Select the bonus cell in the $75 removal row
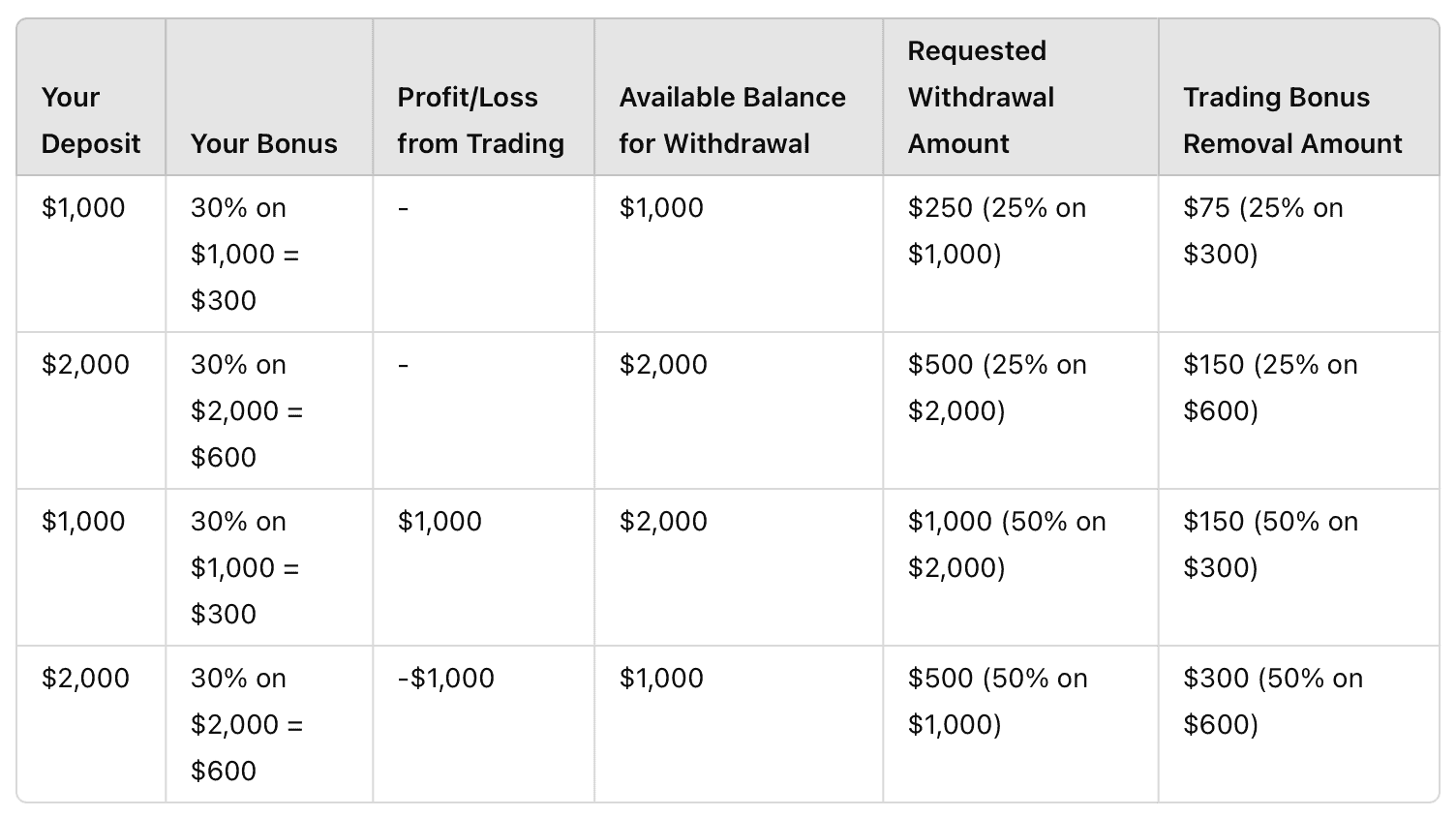 click(x=245, y=254)
